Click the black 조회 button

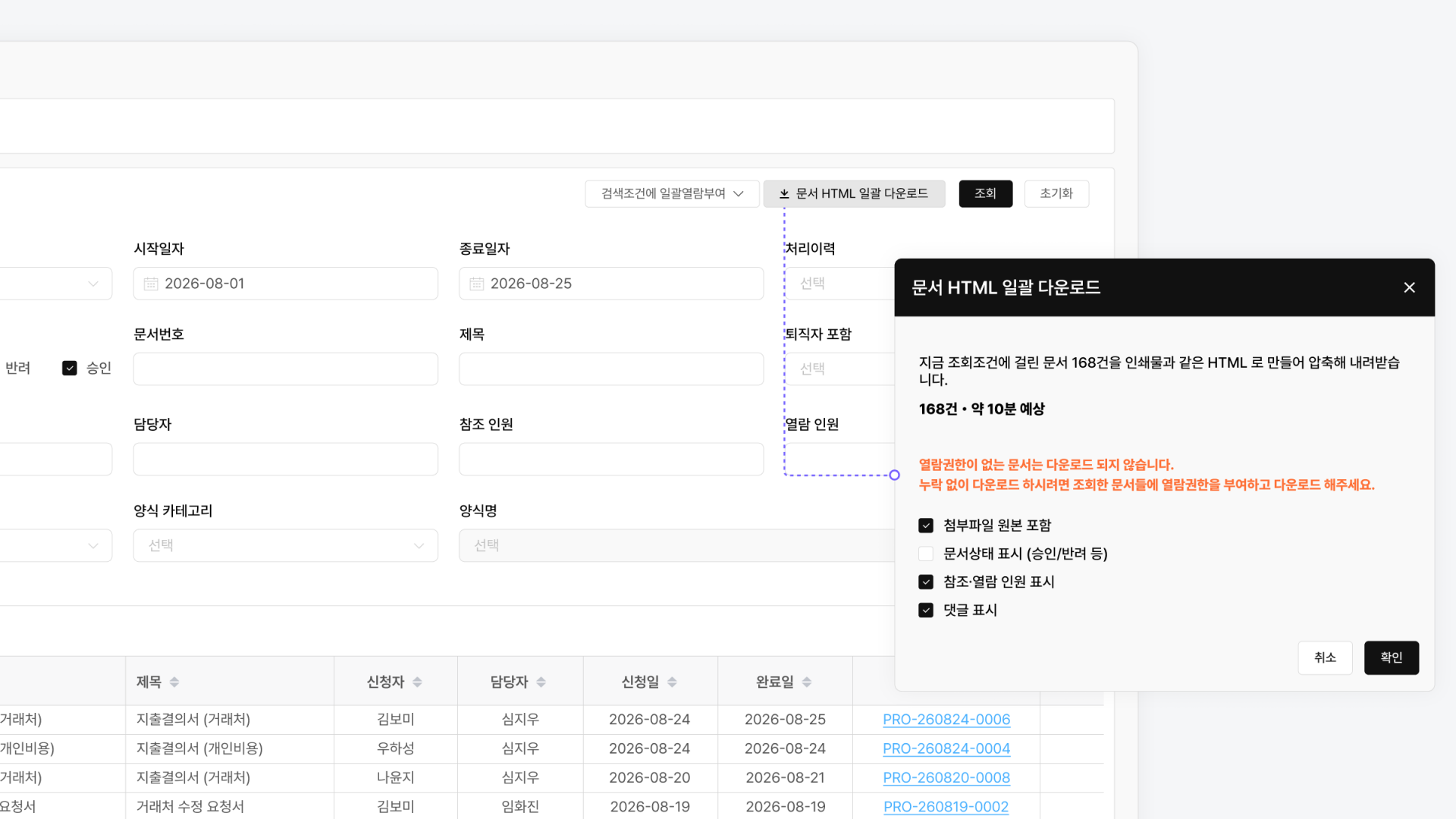click(x=985, y=193)
